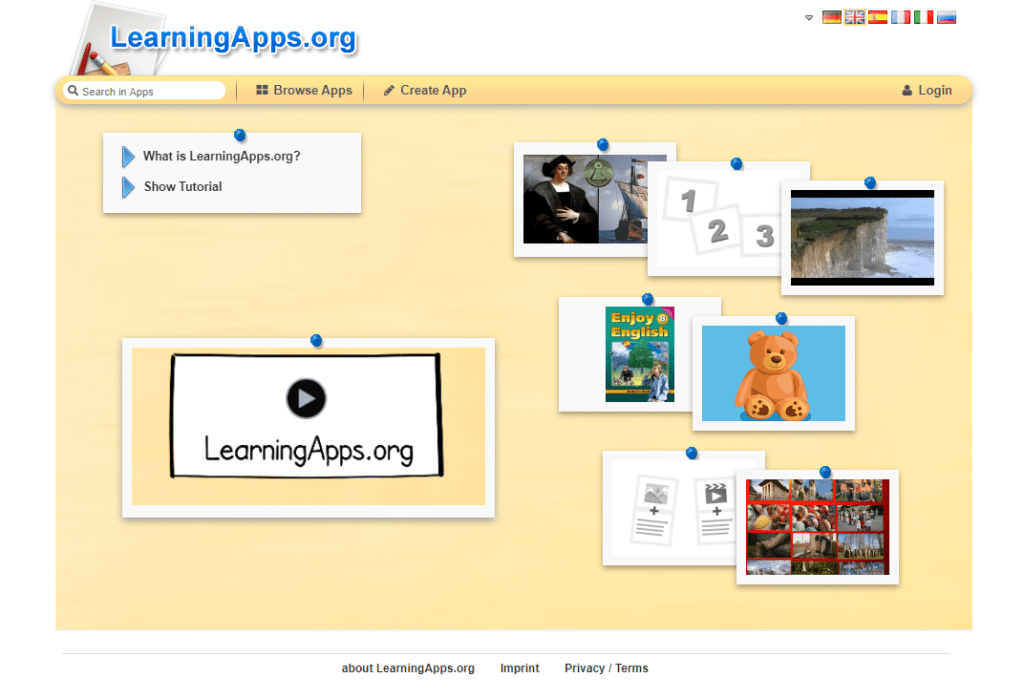Screen dimensions: 1024x699
Task: Open Browse Apps menu
Action: click(304, 90)
